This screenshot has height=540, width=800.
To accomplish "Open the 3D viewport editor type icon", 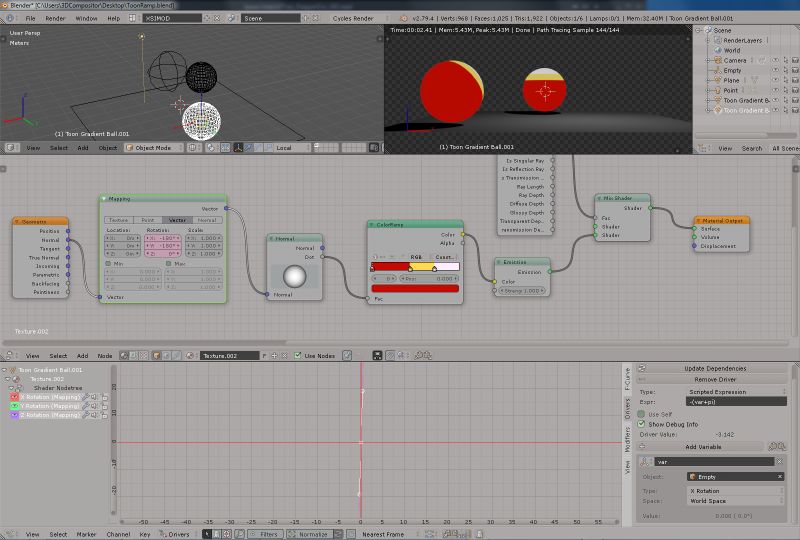I will [x=10, y=148].
